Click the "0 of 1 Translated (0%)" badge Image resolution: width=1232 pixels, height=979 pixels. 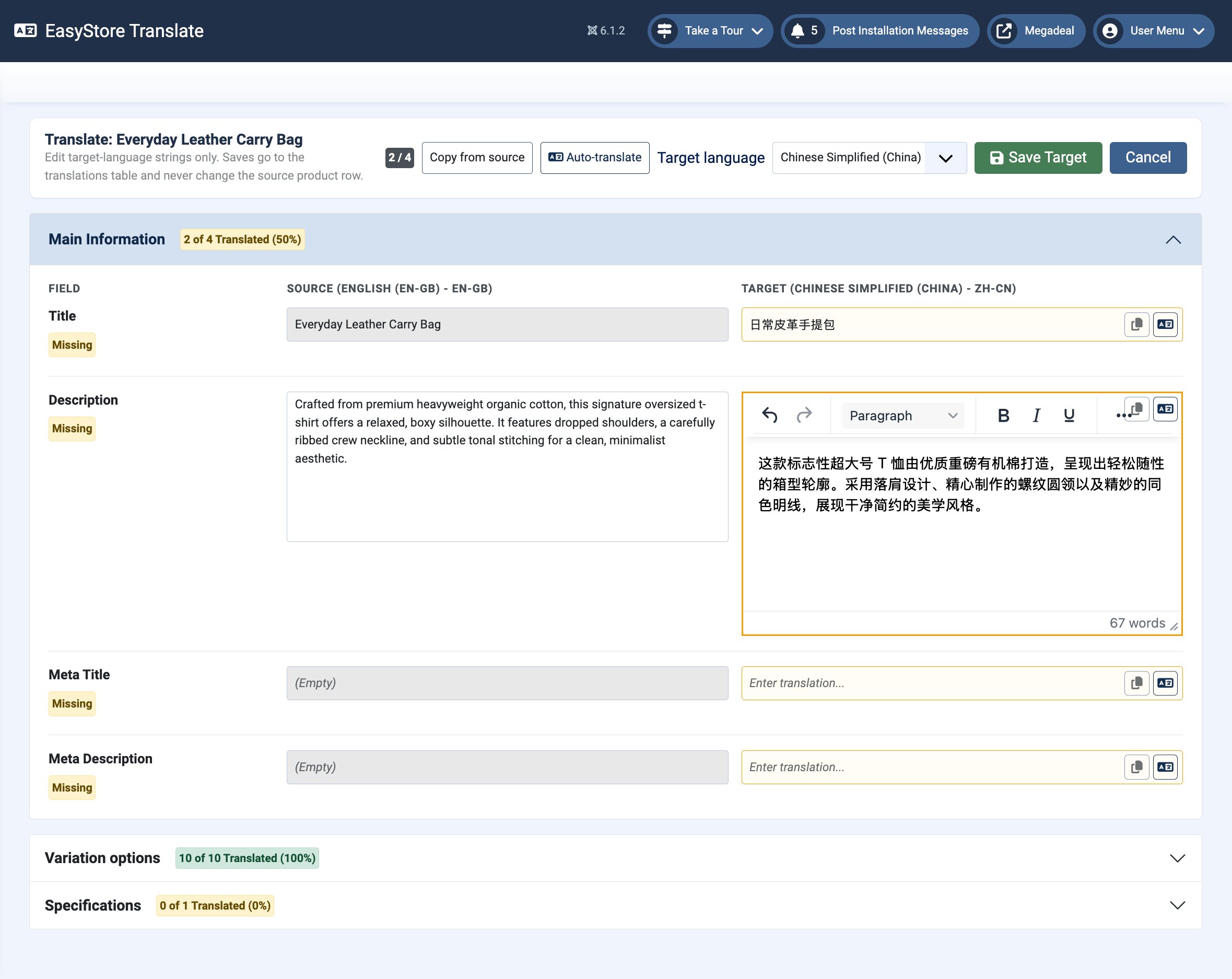[x=215, y=905]
